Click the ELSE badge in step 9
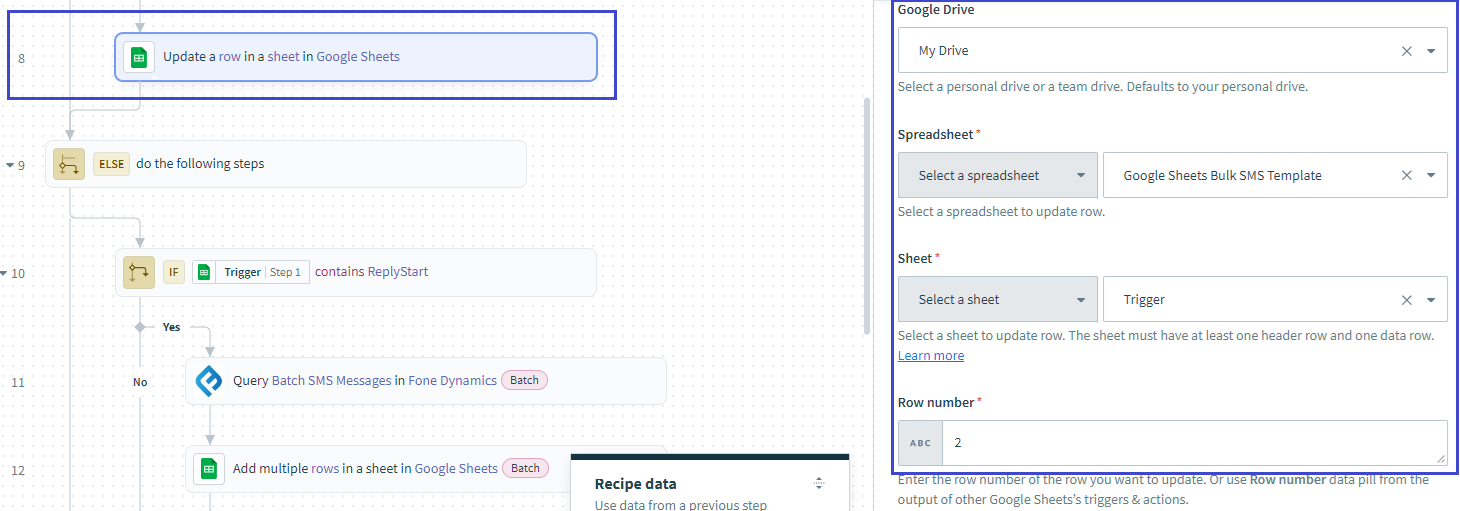The width and height of the screenshot is (1460, 511). coord(111,164)
